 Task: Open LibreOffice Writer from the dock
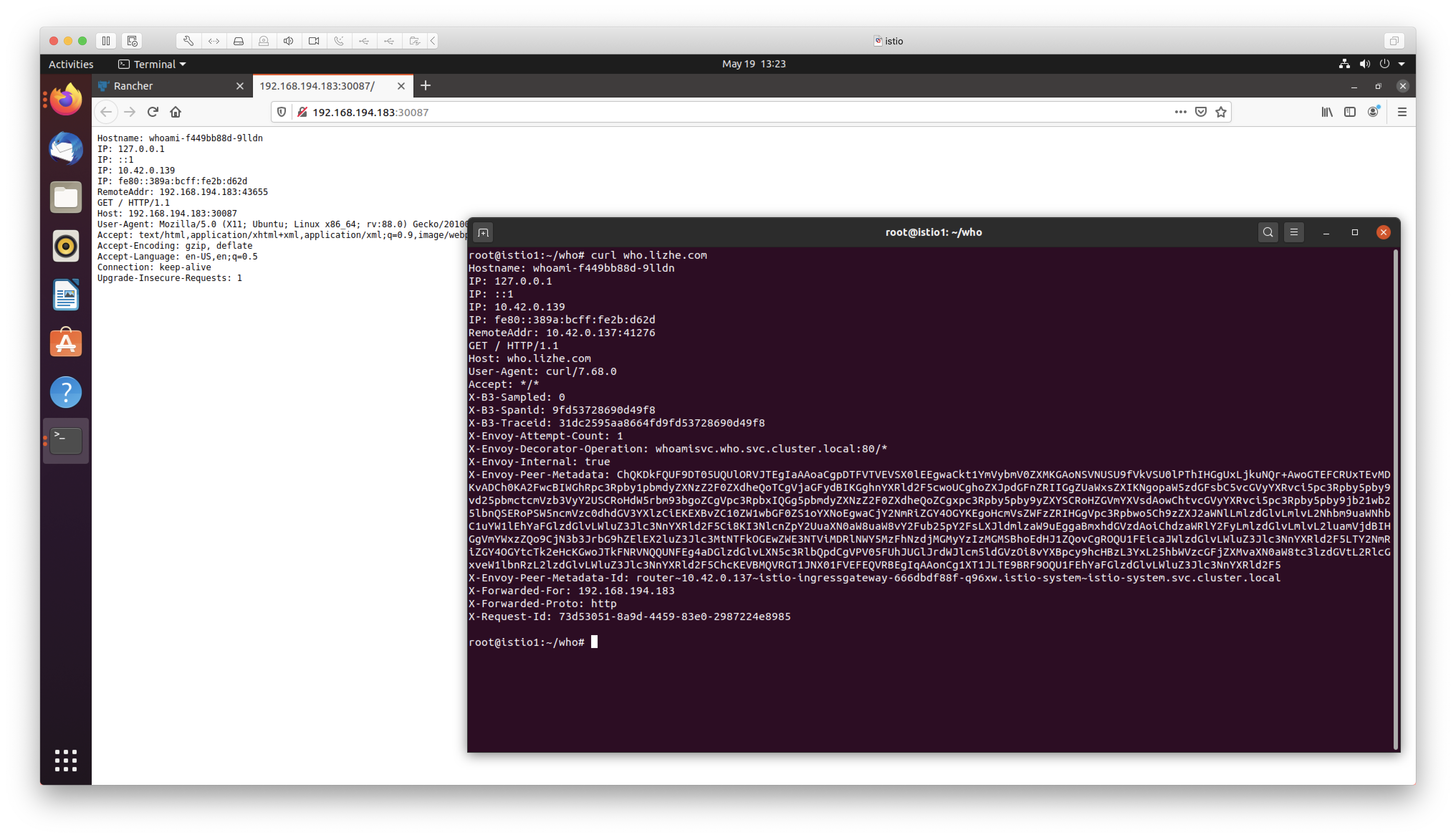pos(66,295)
